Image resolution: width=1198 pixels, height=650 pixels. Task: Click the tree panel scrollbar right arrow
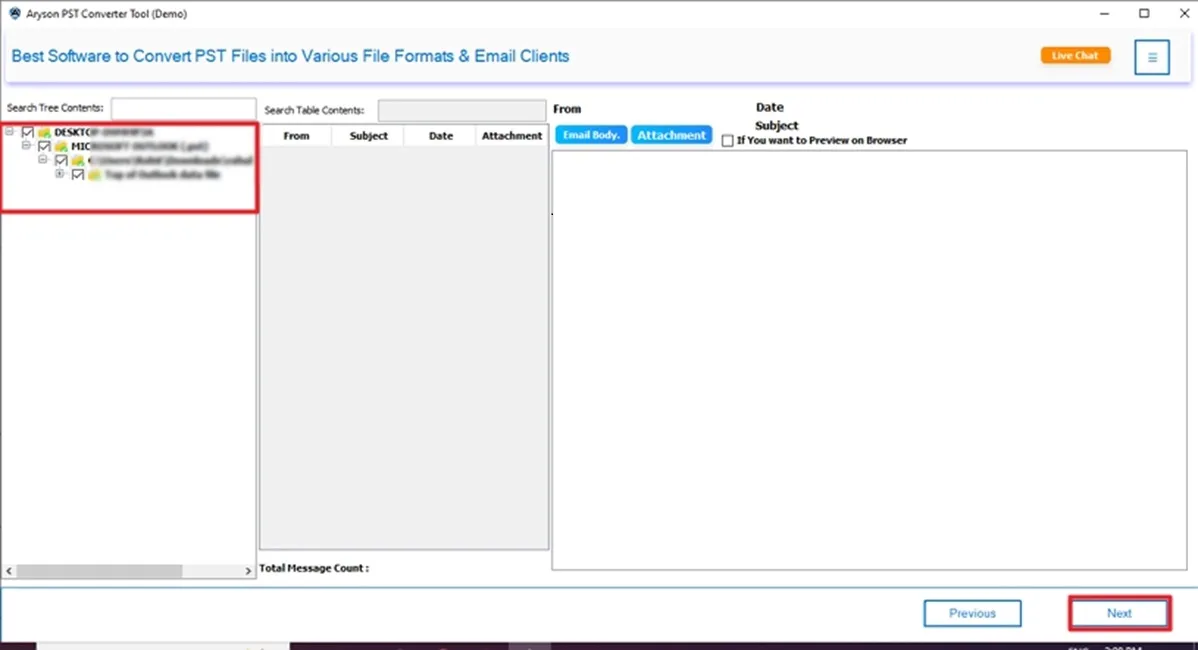(248, 571)
